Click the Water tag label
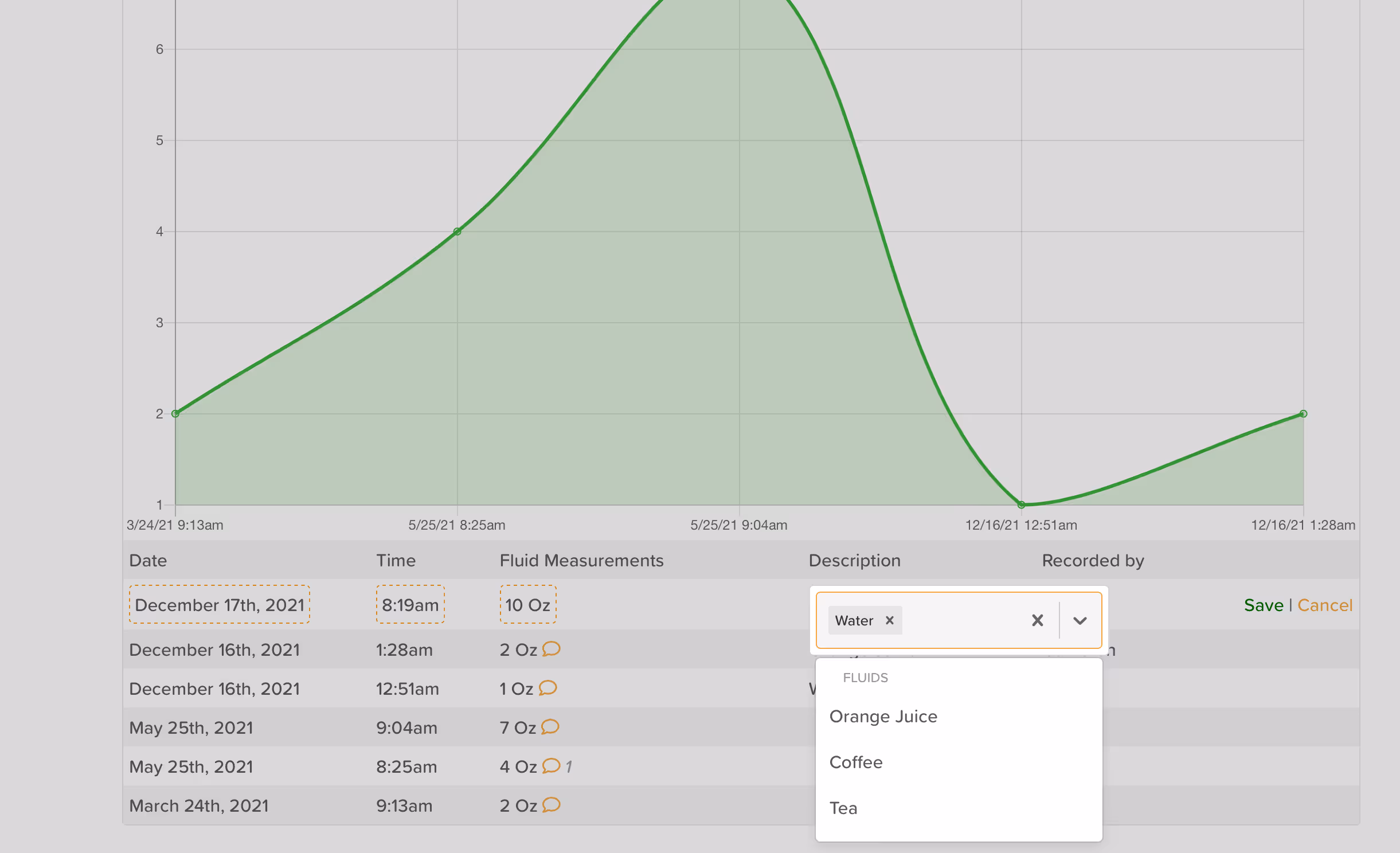1400x853 pixels. pos(854,620)
